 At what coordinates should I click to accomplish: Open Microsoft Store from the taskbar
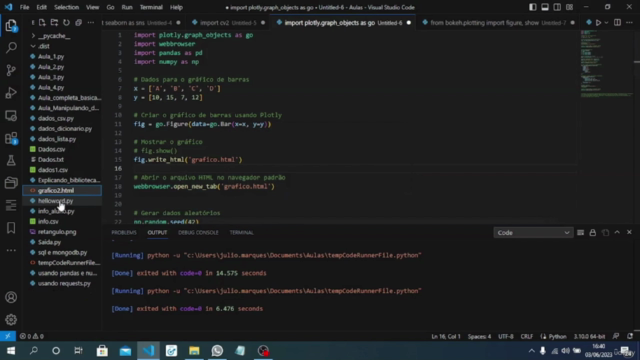[102, 351]
